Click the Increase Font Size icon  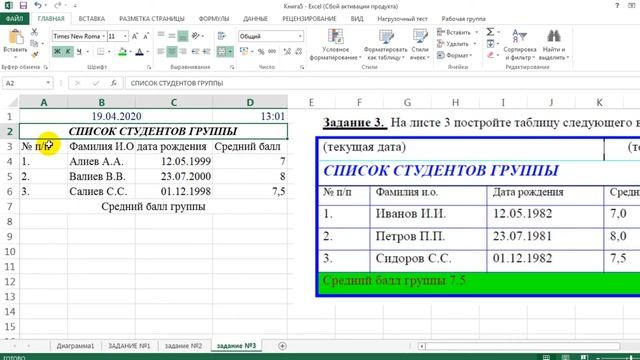pos(135,36)
